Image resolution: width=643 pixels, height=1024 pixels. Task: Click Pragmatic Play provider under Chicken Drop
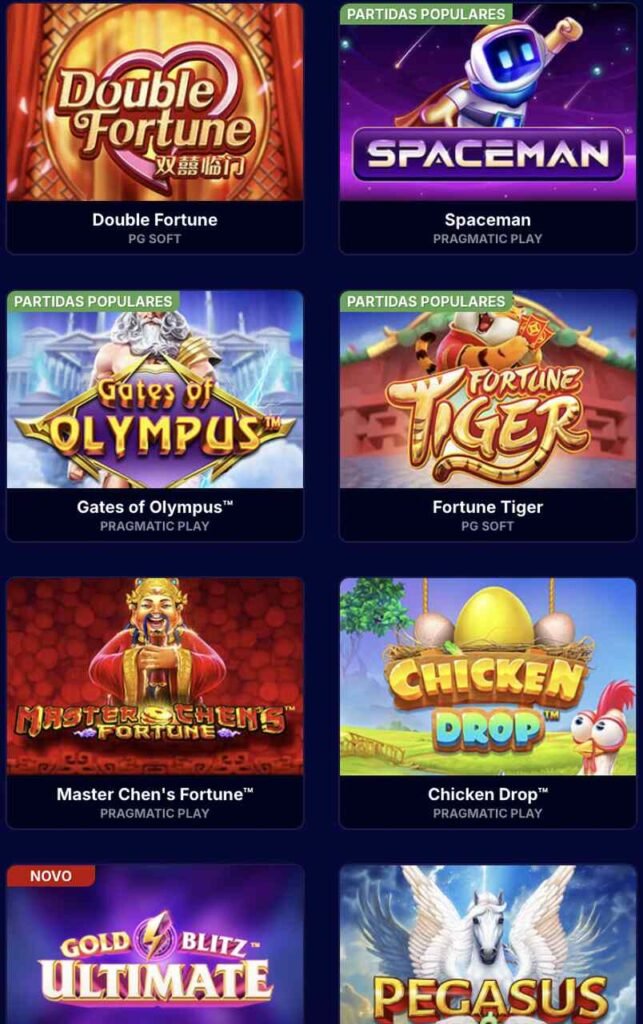(x=488, y=814)
